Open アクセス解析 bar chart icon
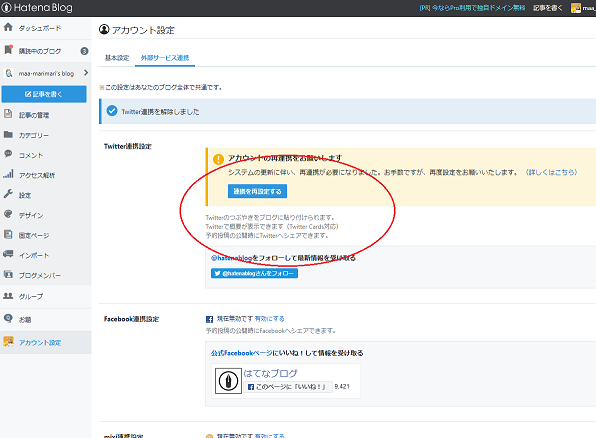596x438 pixels. click(x=8, y=174)
